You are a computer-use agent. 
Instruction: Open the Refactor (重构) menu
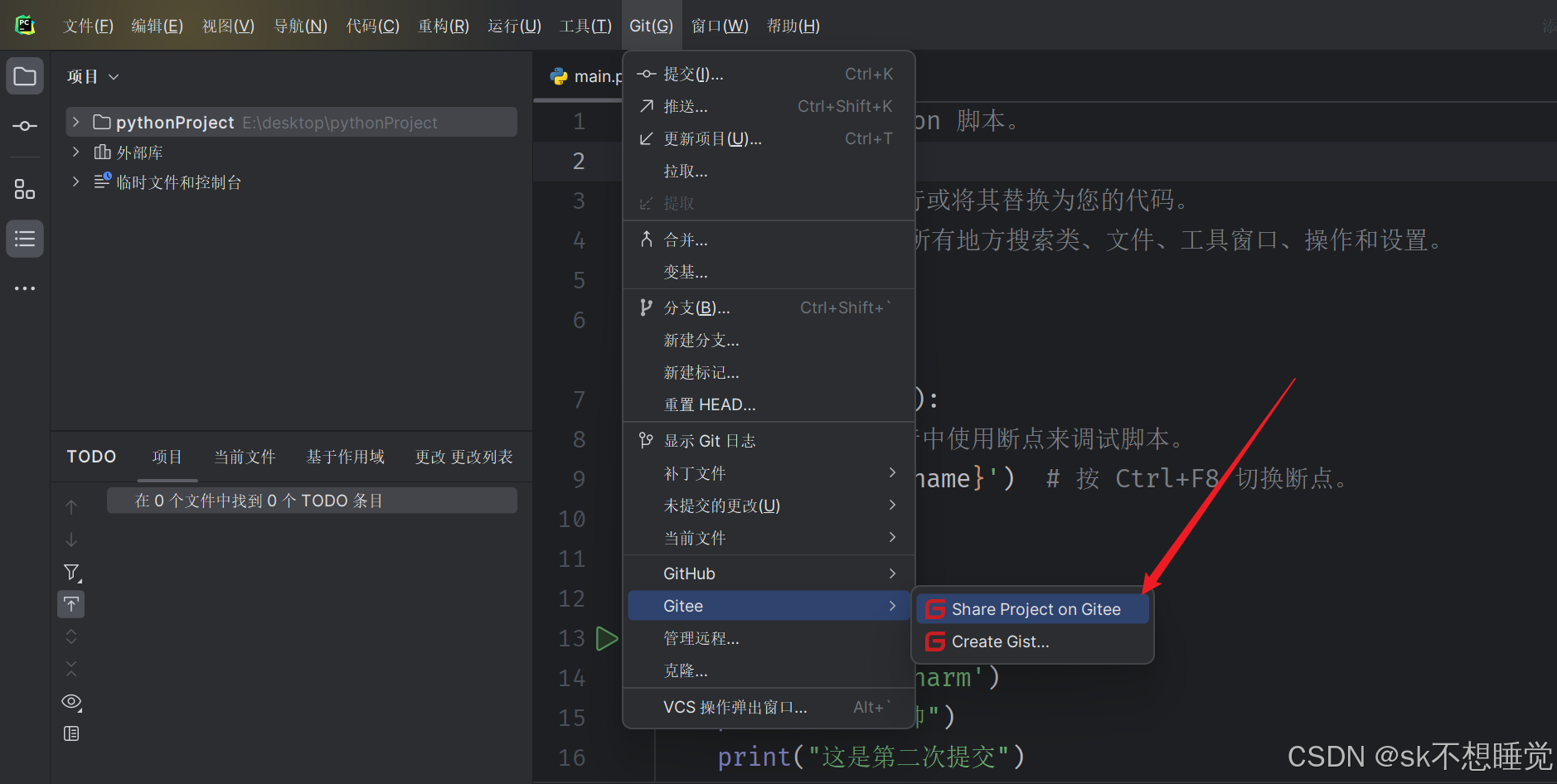[x=444, y=26]
